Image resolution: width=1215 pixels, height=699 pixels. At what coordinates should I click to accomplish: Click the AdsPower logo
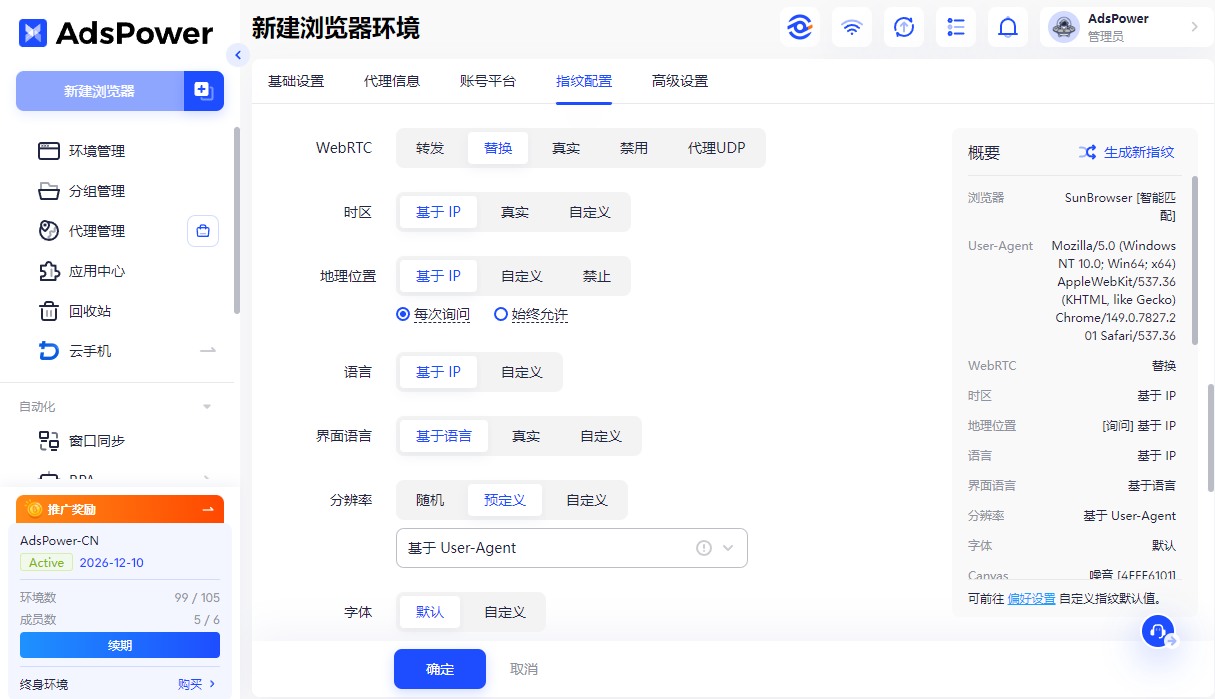[116, 33]
